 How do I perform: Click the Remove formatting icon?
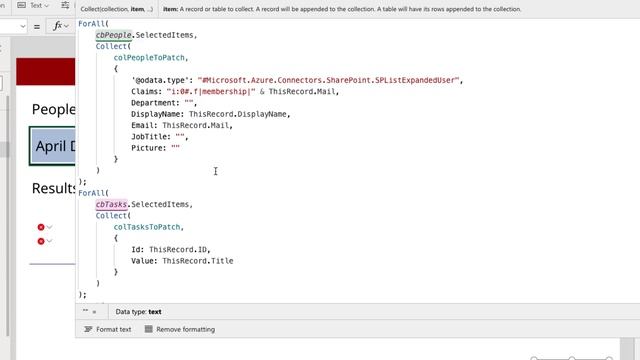148,329
